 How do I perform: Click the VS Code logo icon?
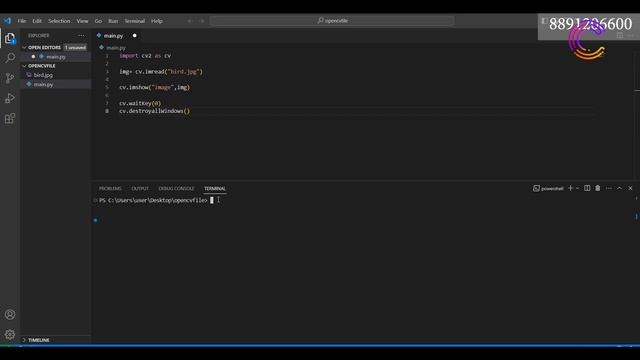click(7, 20)
